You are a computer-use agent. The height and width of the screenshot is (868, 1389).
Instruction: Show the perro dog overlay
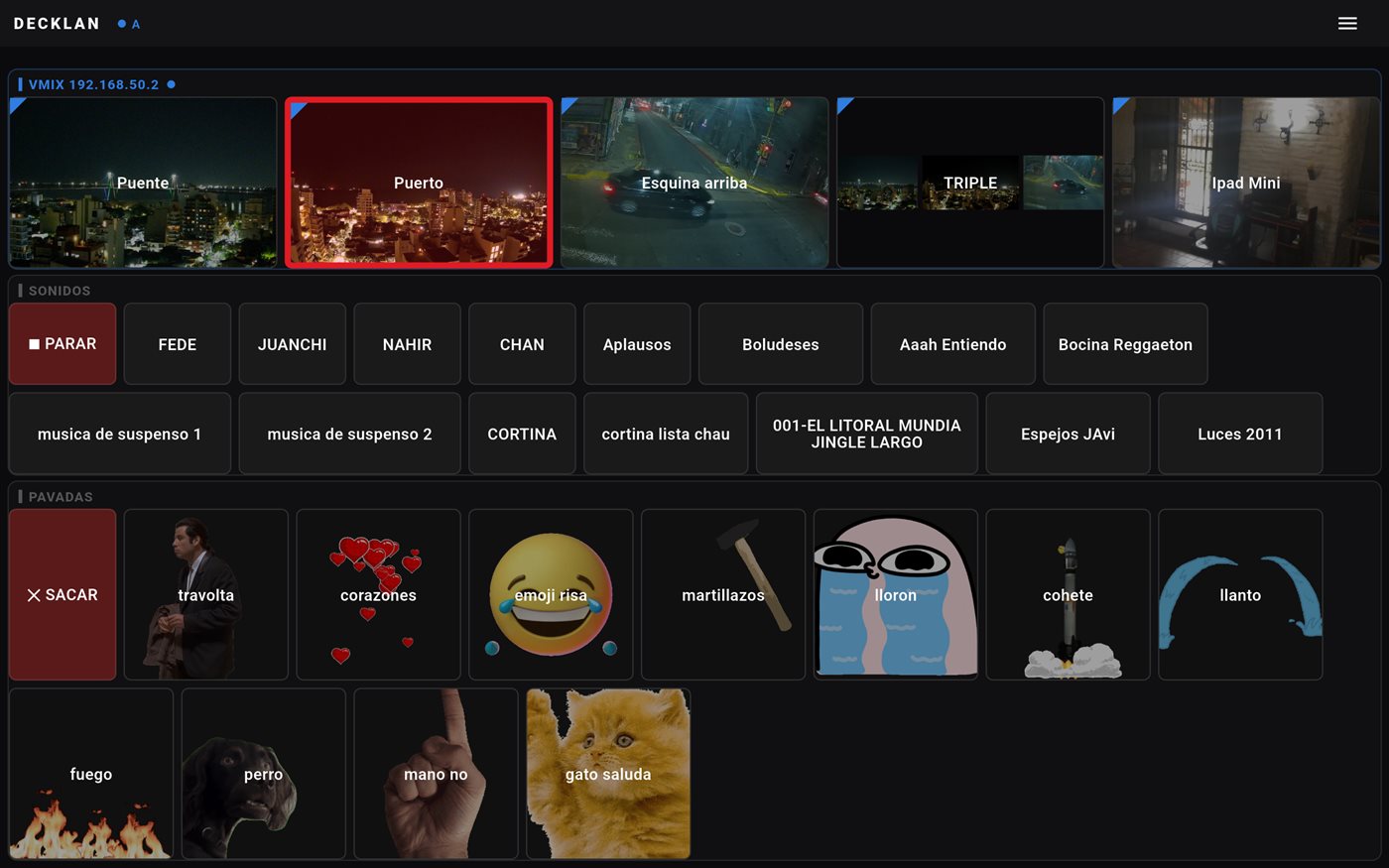pos(264,774)
